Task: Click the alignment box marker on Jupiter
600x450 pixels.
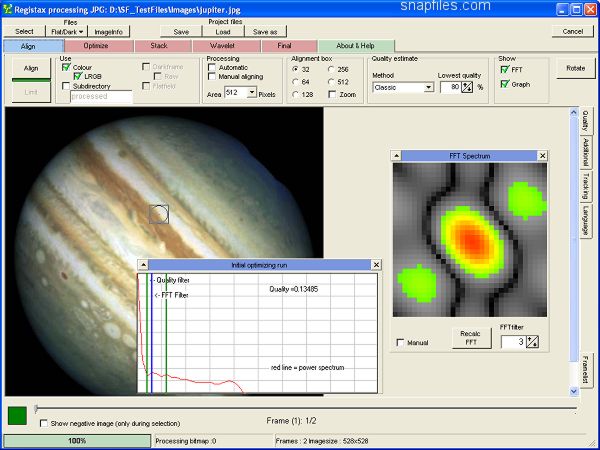Action: tap(158, 212)
